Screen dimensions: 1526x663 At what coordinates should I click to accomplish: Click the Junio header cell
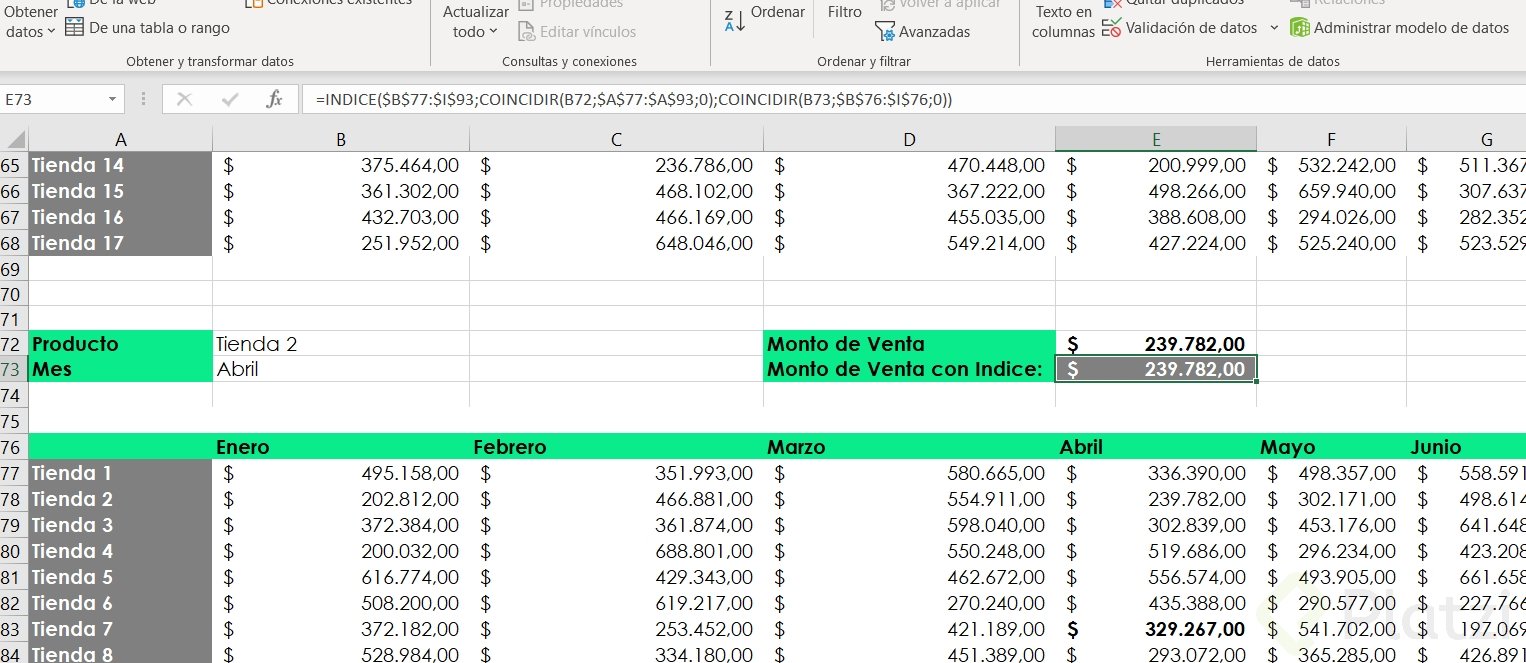[1466, 447]
